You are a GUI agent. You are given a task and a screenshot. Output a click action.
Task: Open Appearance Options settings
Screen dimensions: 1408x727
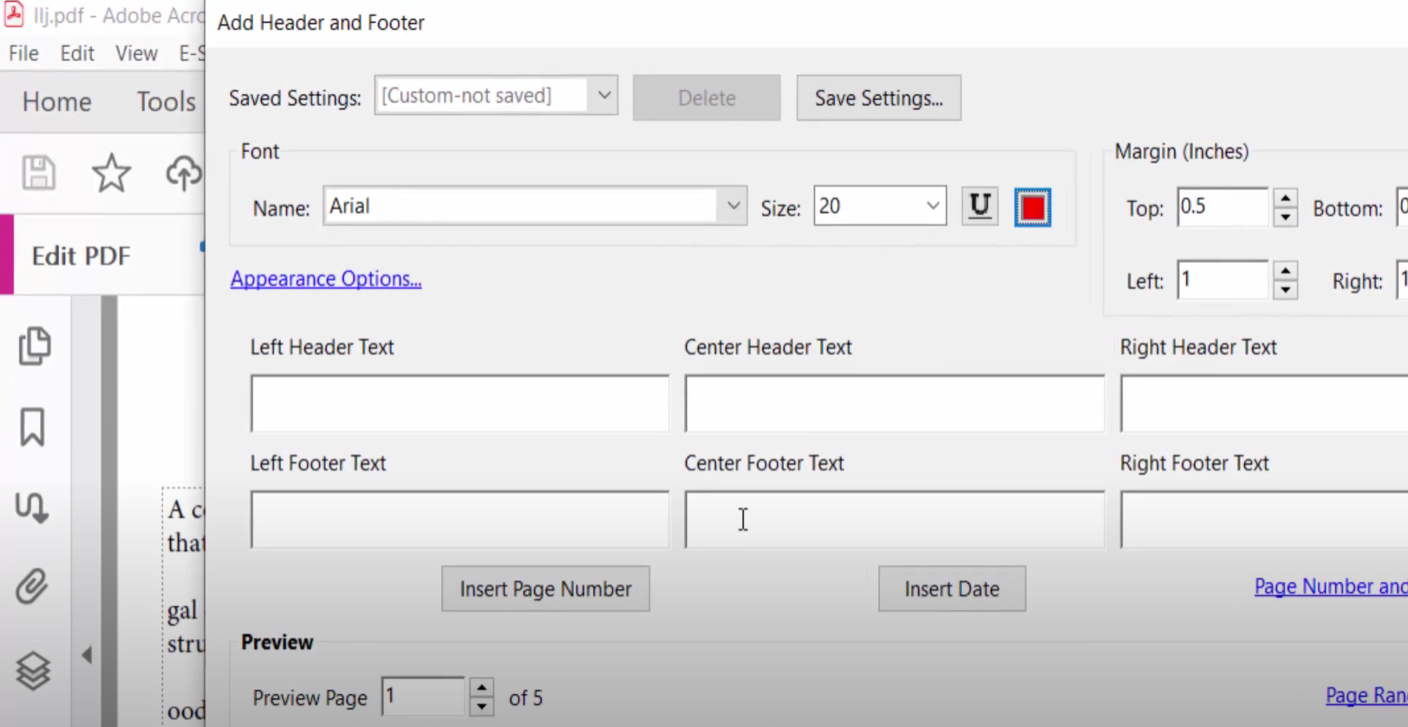tap(325, 278)
